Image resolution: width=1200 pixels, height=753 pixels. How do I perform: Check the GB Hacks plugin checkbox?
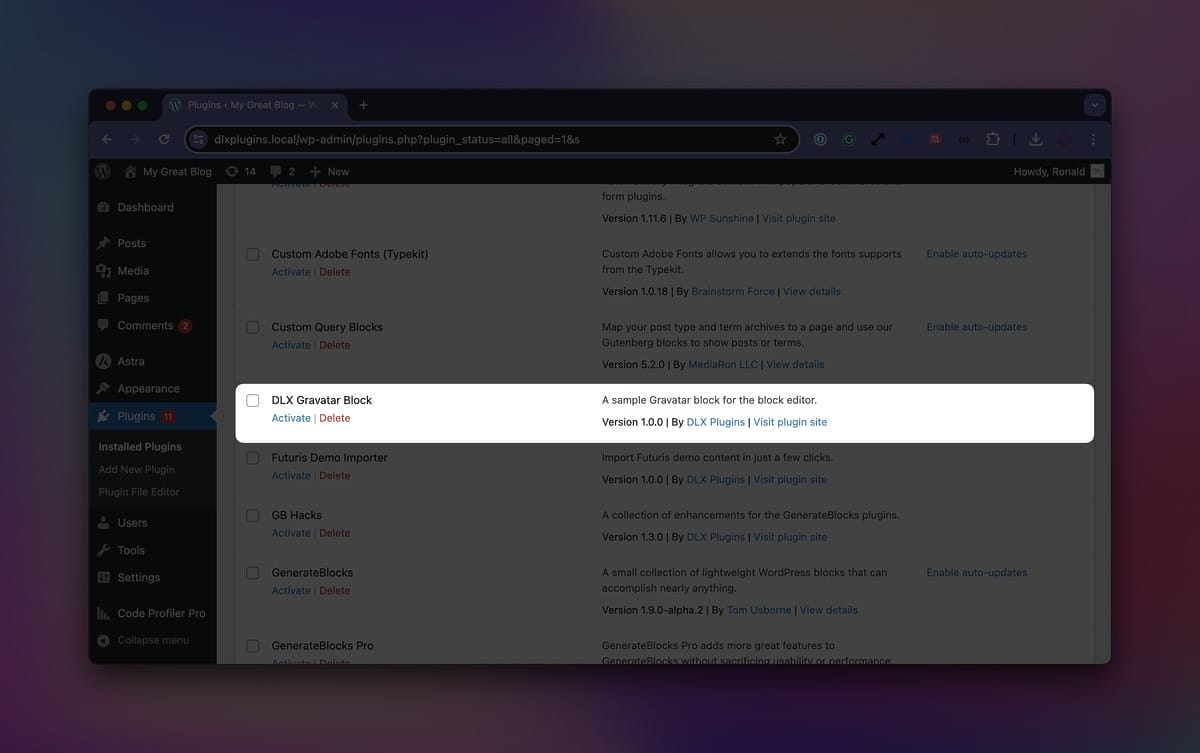point(253,515)
